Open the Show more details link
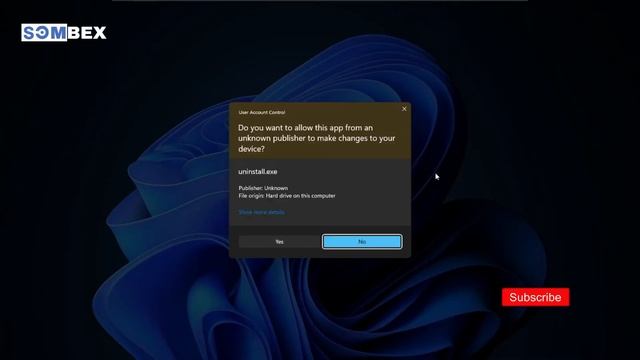This screenshot has height=360, width=640. click(x=262, y=212)
